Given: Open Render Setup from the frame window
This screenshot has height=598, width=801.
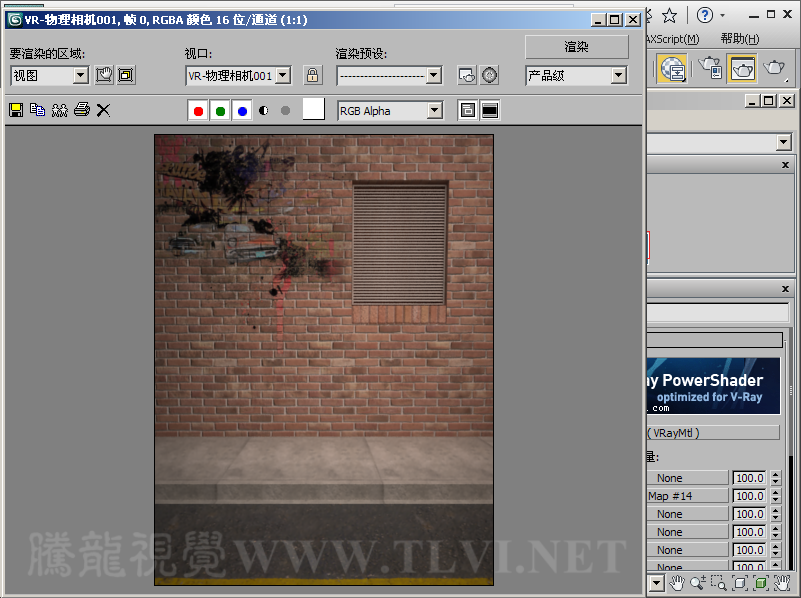Looking at the screenshot, I should (467, 75).
